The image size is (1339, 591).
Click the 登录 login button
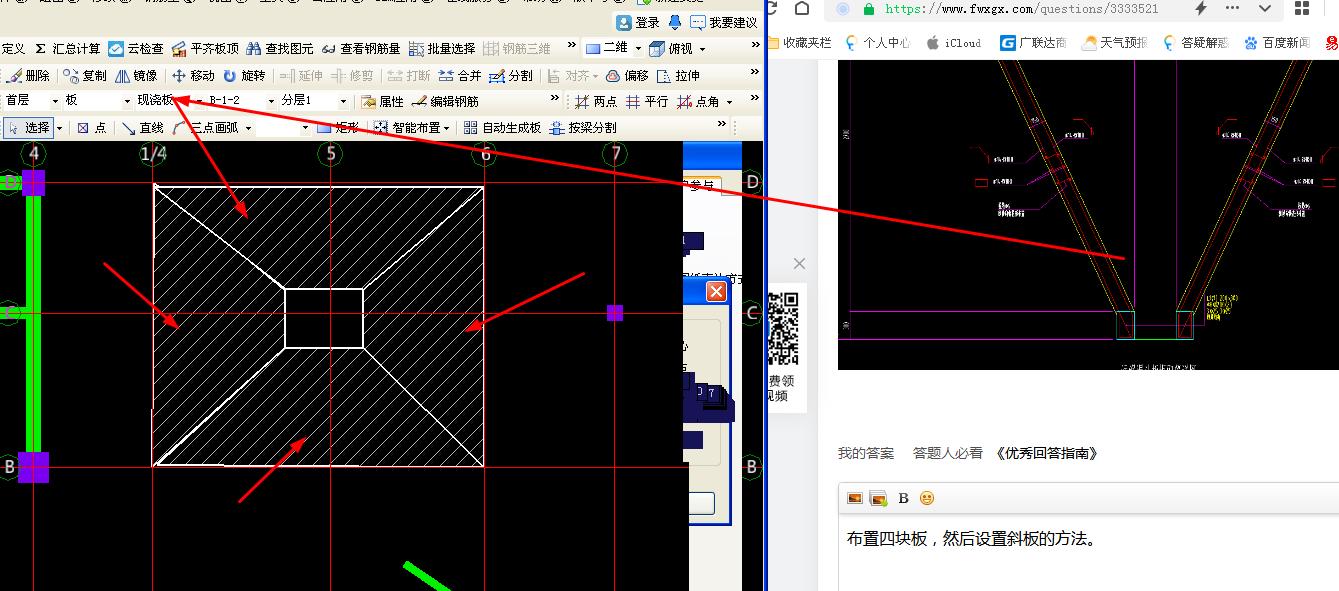point(638,22)
